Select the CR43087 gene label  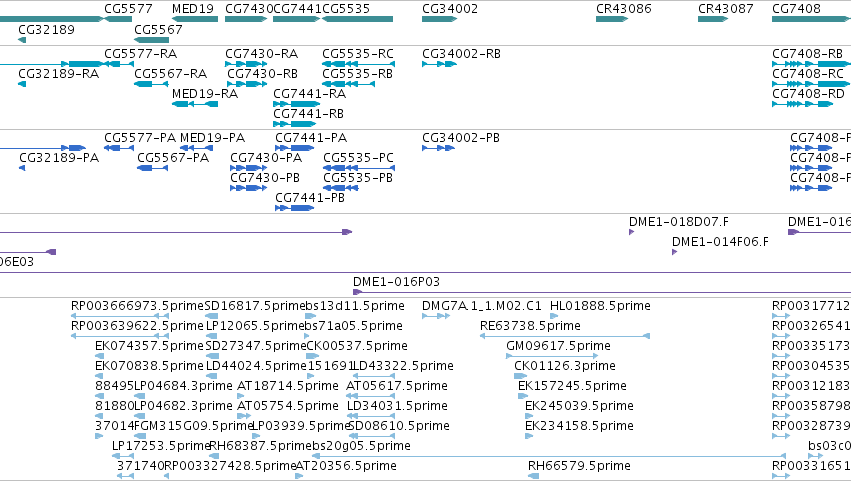pos(726,9)
